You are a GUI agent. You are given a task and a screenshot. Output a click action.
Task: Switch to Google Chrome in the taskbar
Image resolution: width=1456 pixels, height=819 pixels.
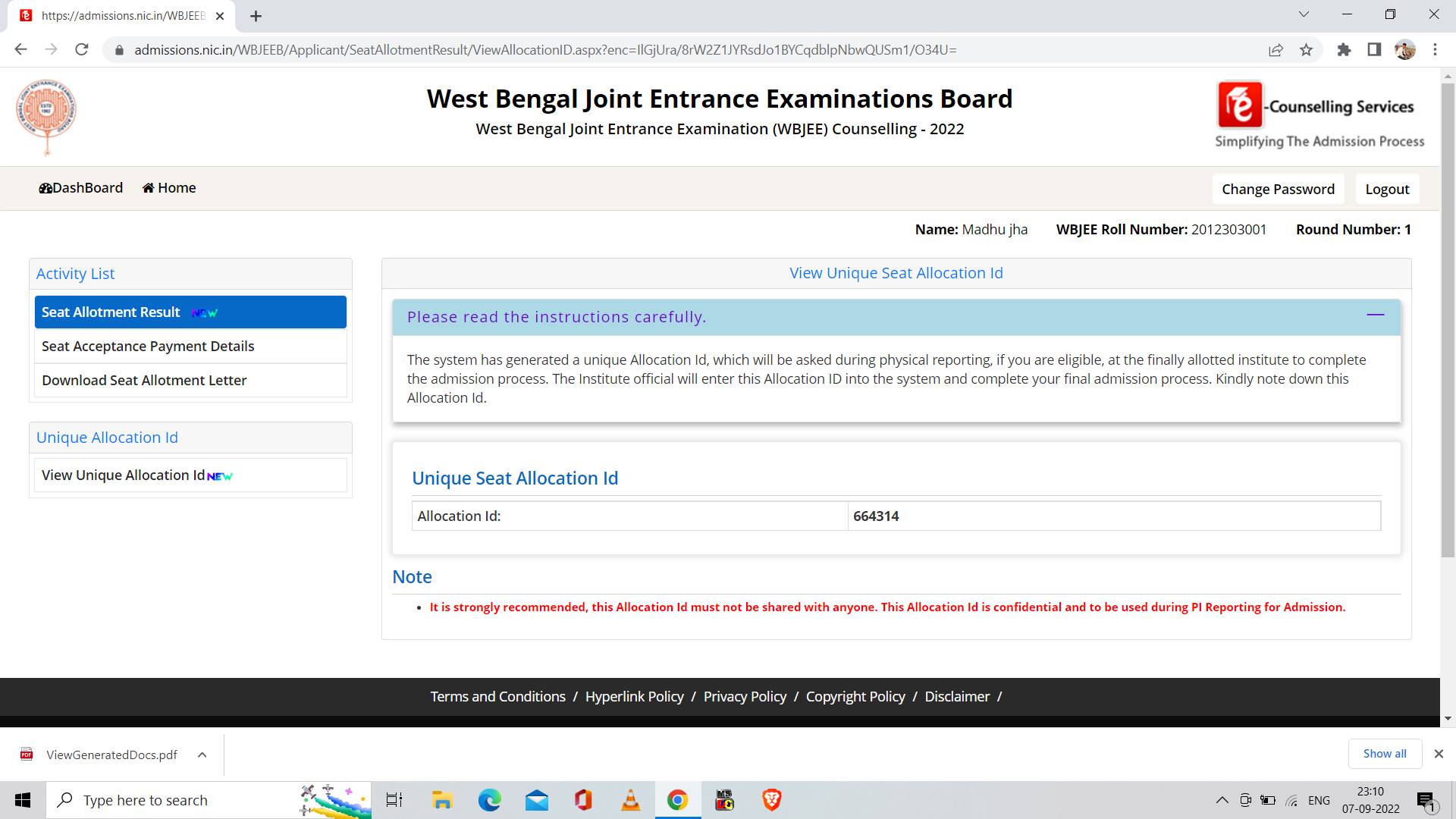(x=677, y=800)
